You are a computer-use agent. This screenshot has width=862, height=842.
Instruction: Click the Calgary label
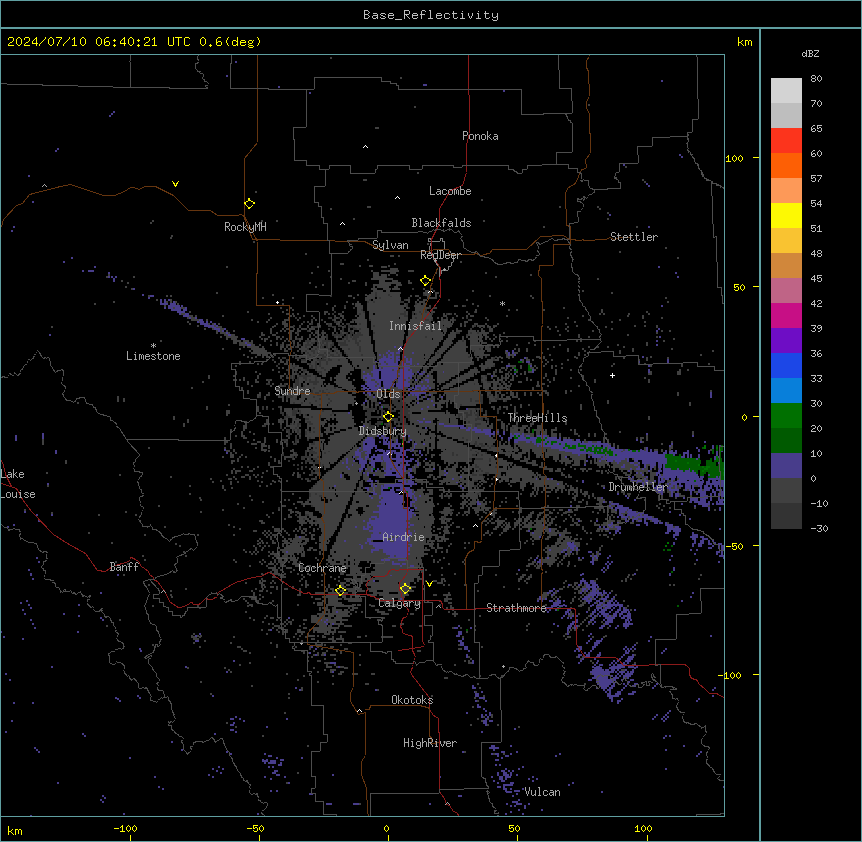[399, 603]
